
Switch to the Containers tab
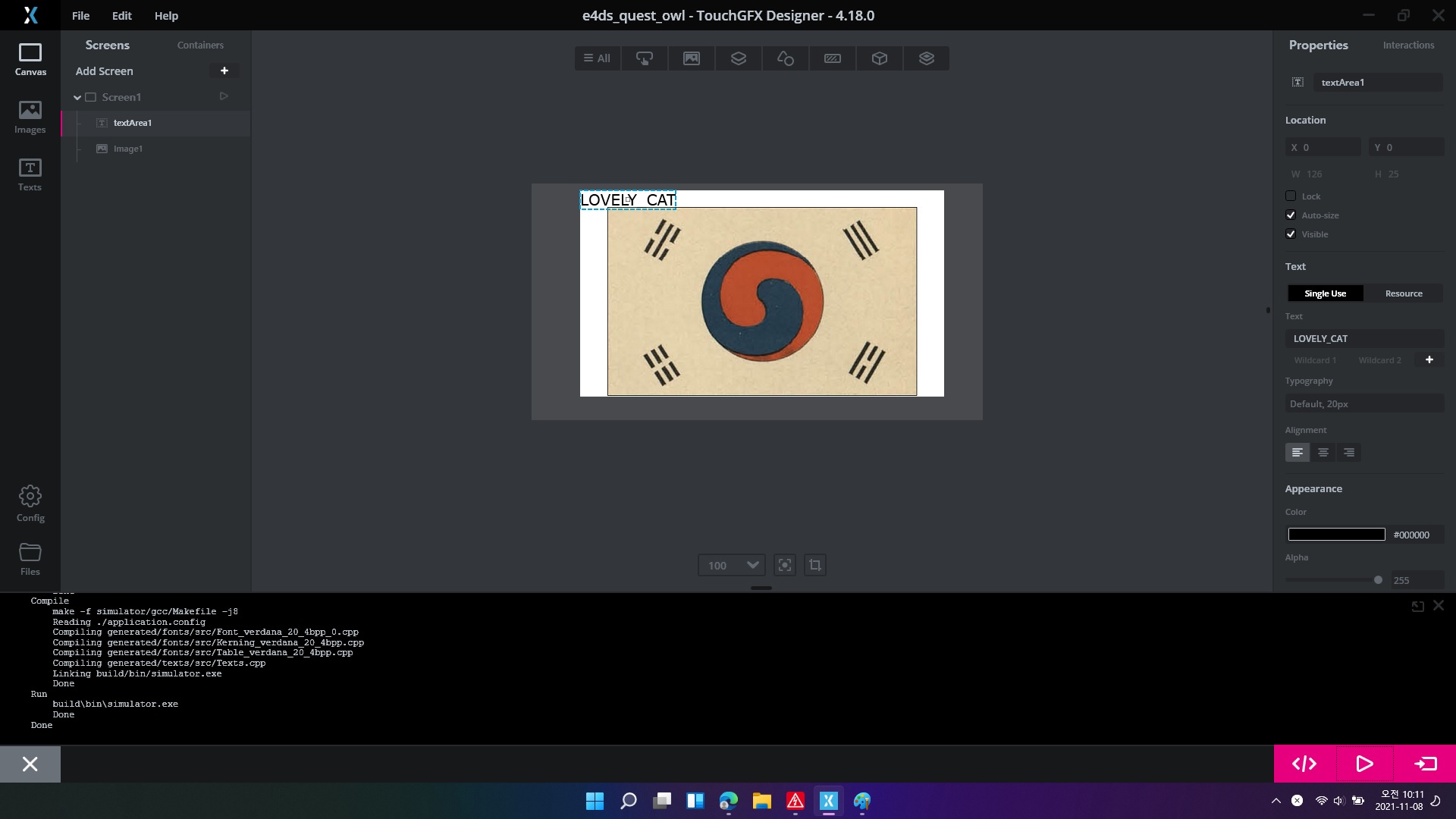click(200, 45)
